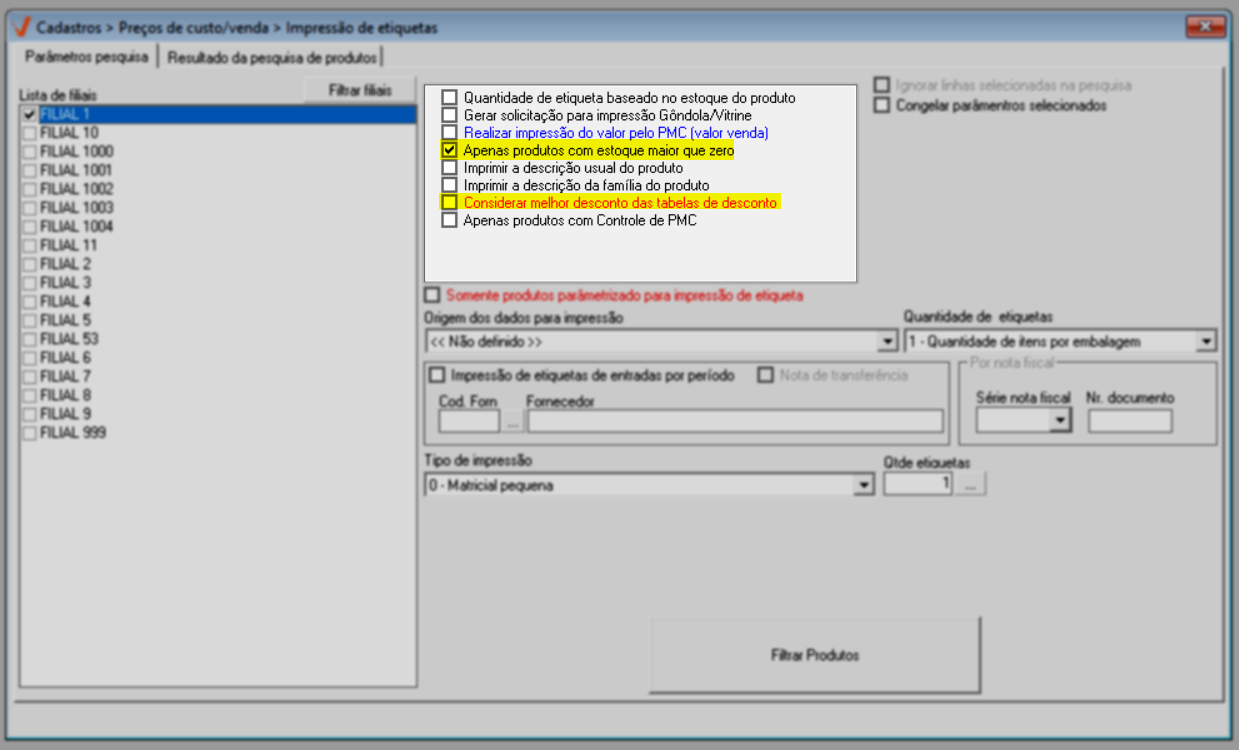Check the FILIAL 53 checkbox
Screen dimensions: 1239x750
29,339
